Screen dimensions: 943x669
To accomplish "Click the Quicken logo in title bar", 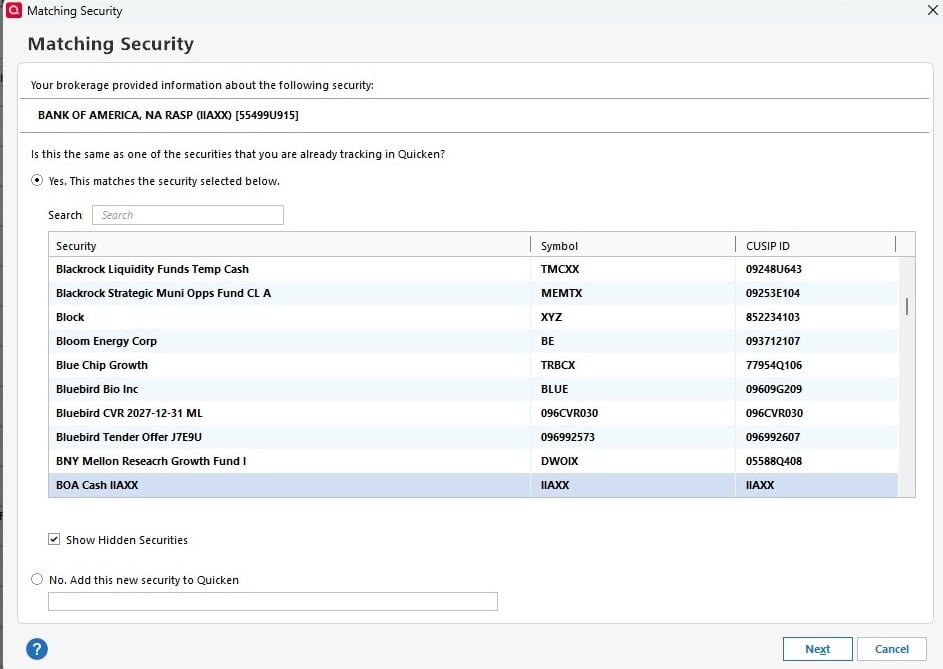I will click(13, 11).
